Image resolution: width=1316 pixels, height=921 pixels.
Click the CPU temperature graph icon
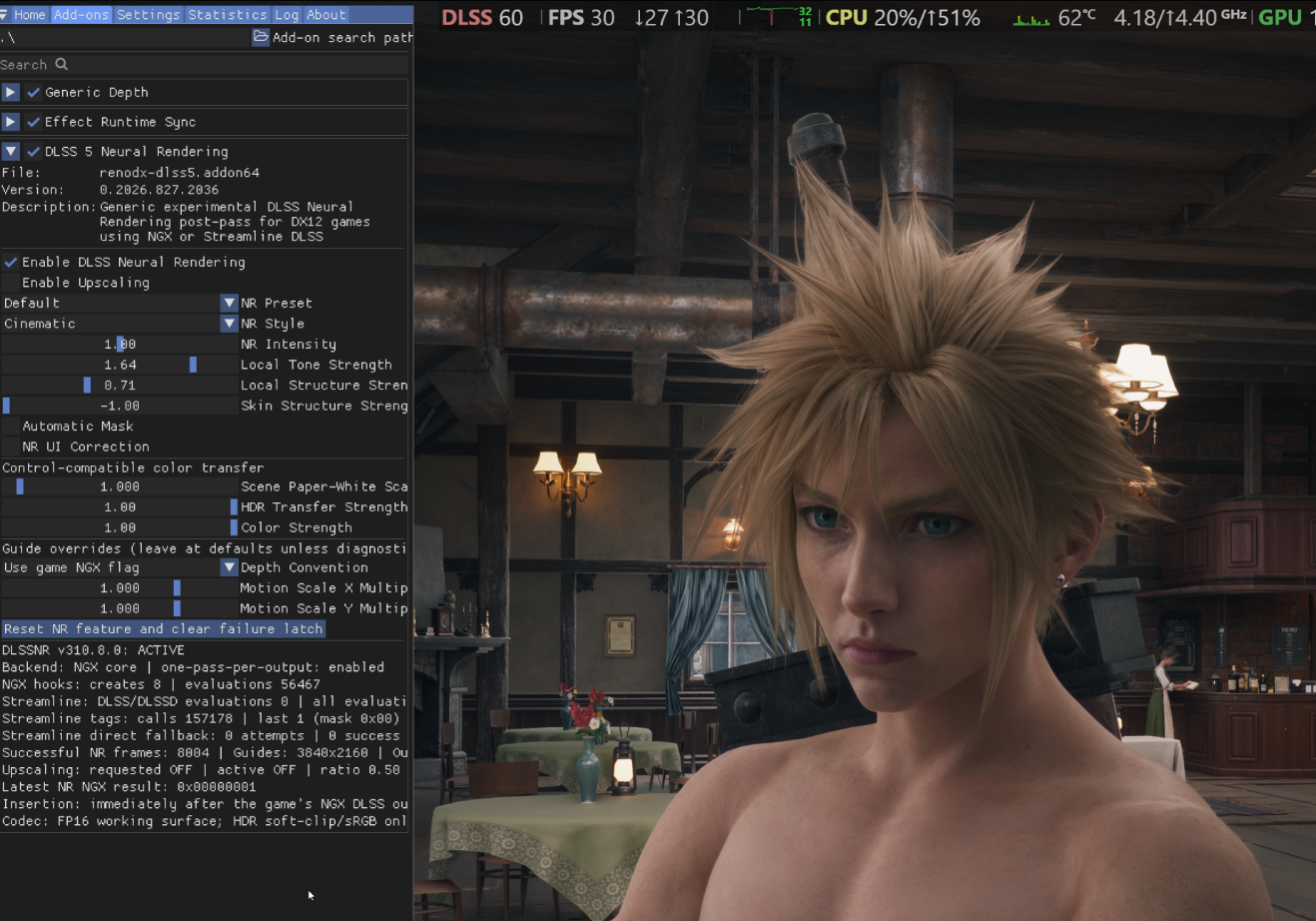point(1031,19)
